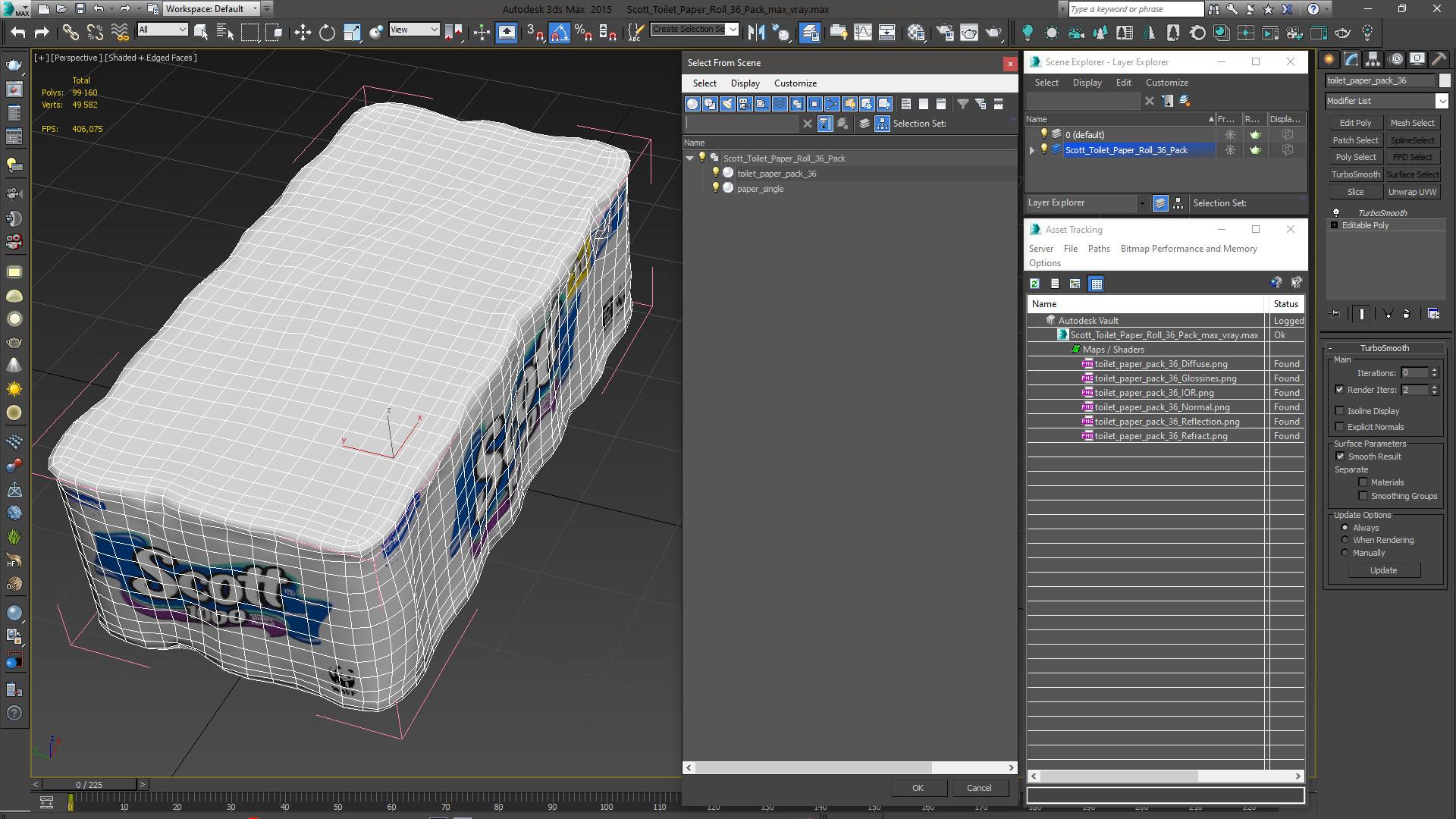This screenshot has height=819, width=1456.
Task: Open the Modify command panel tab
Action: [x=1351, y=59]
